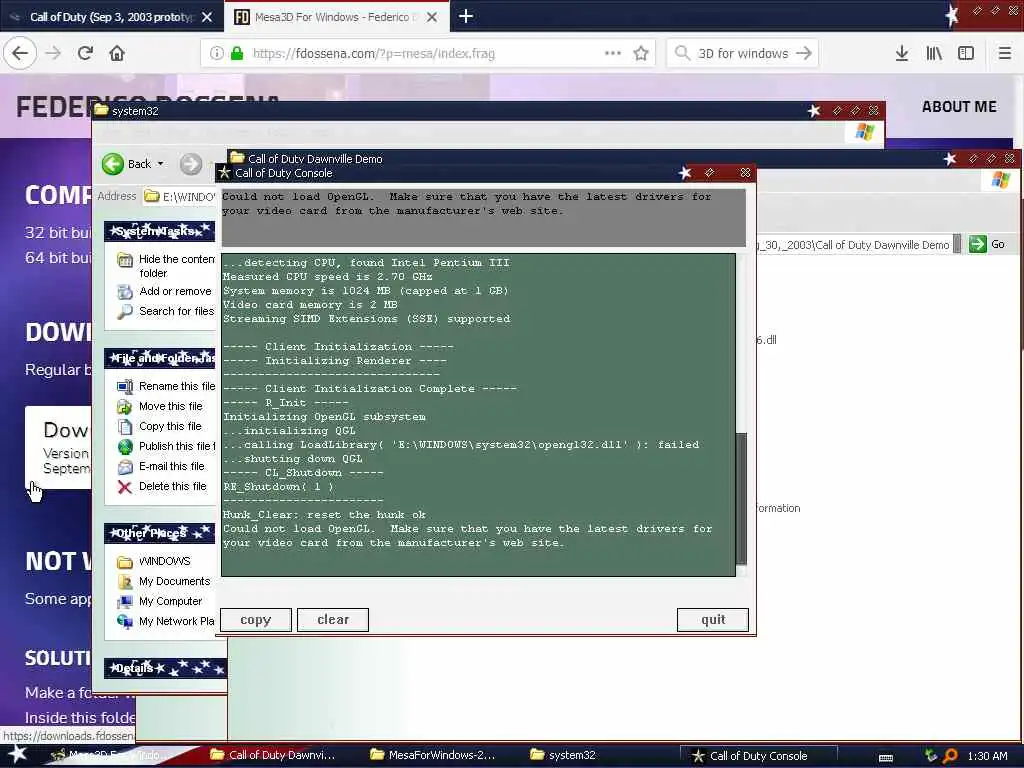1024x768 pixels.
Task: Collapse the System Tasks panel
Action: [159, 231]
